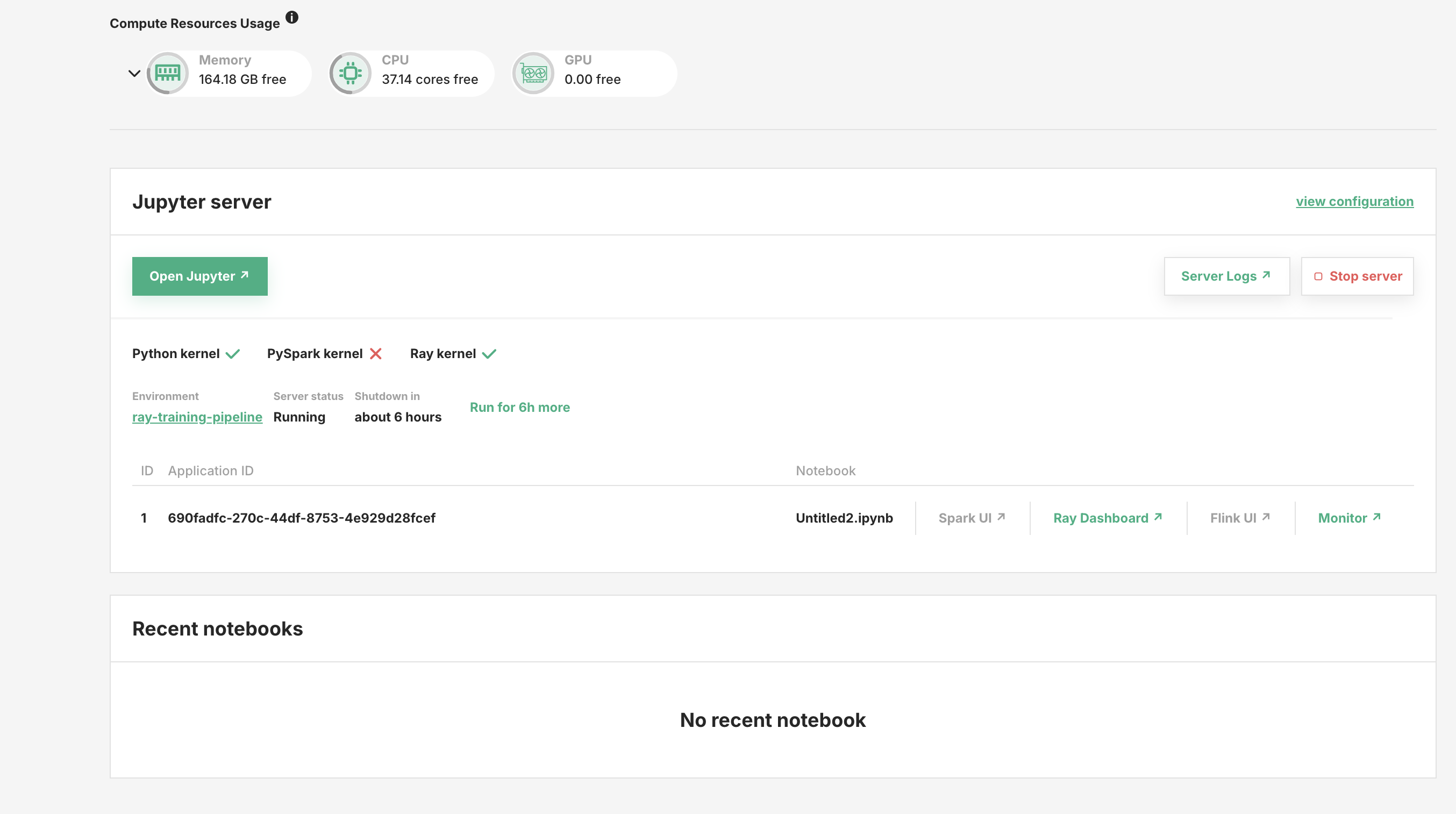Click the CPU cores icon
Screen dimensions: 1456x814
[x=351, y=73]
